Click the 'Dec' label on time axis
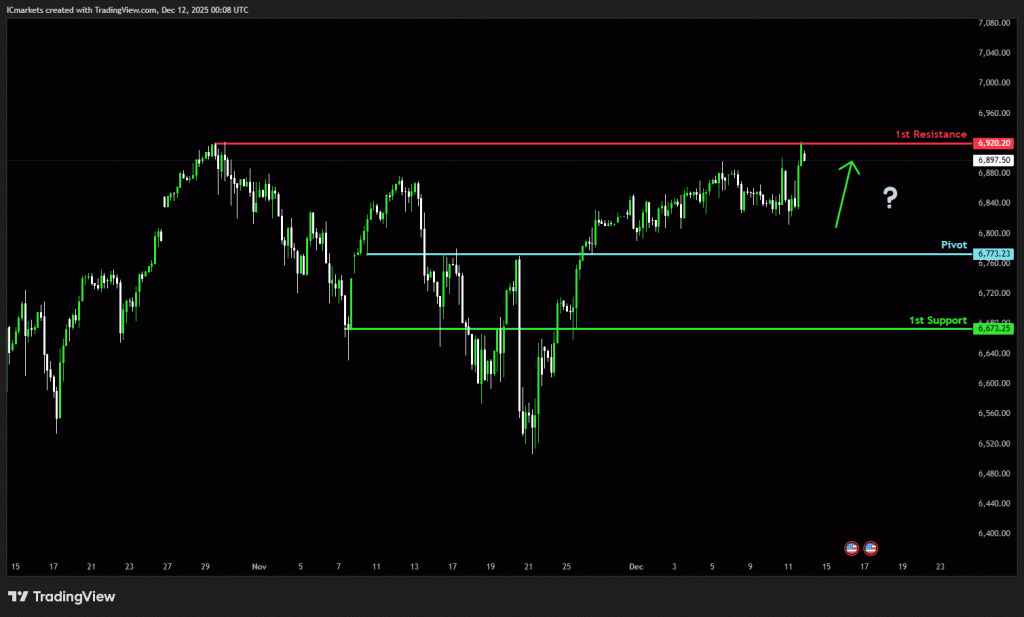 click(x=636, y=566)
